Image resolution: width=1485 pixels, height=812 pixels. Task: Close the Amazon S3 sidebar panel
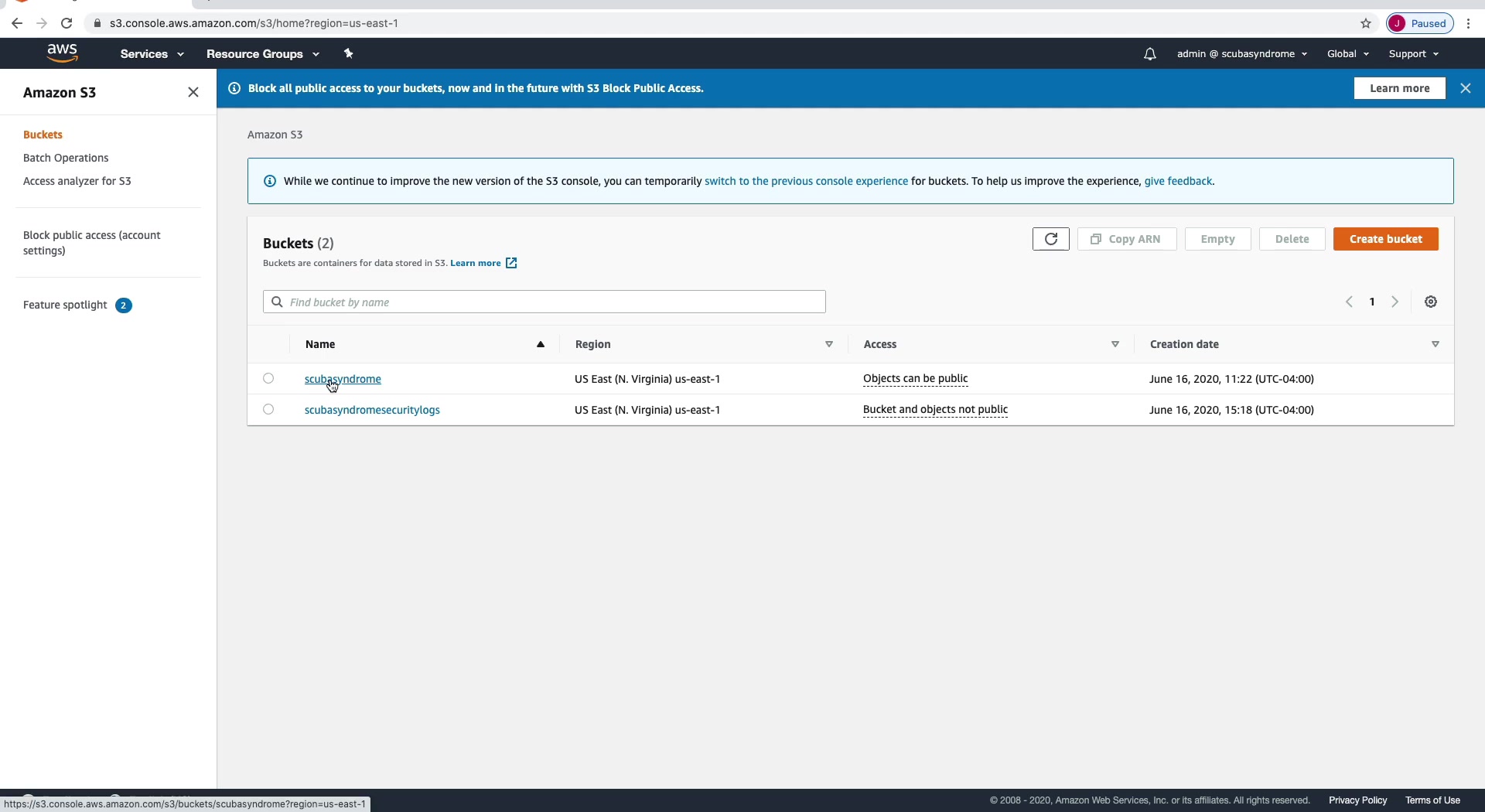click(193, 92)
